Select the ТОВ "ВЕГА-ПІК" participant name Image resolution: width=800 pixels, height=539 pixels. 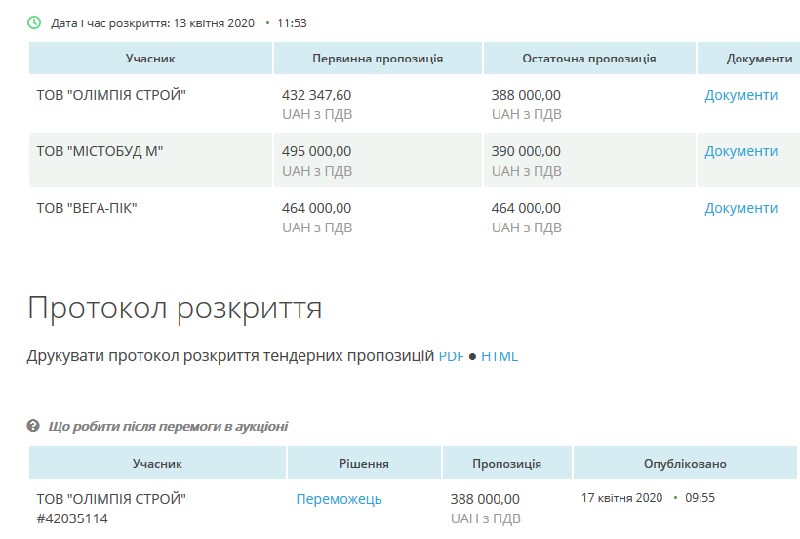(87, 208)
